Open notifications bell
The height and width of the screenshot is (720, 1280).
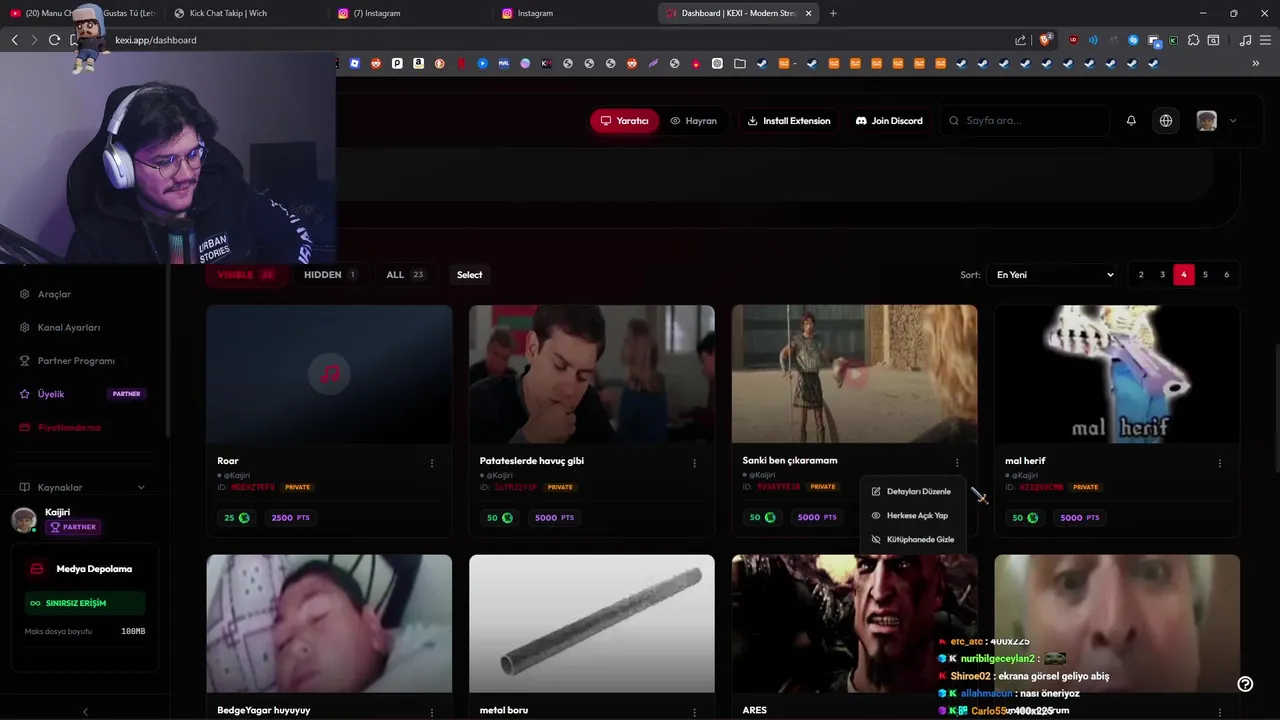pos(1131,121)
